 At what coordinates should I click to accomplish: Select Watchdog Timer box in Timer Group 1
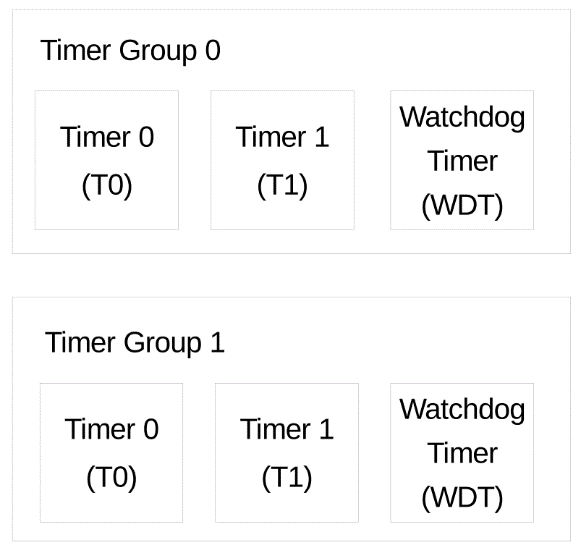click(x=462, y=453)
